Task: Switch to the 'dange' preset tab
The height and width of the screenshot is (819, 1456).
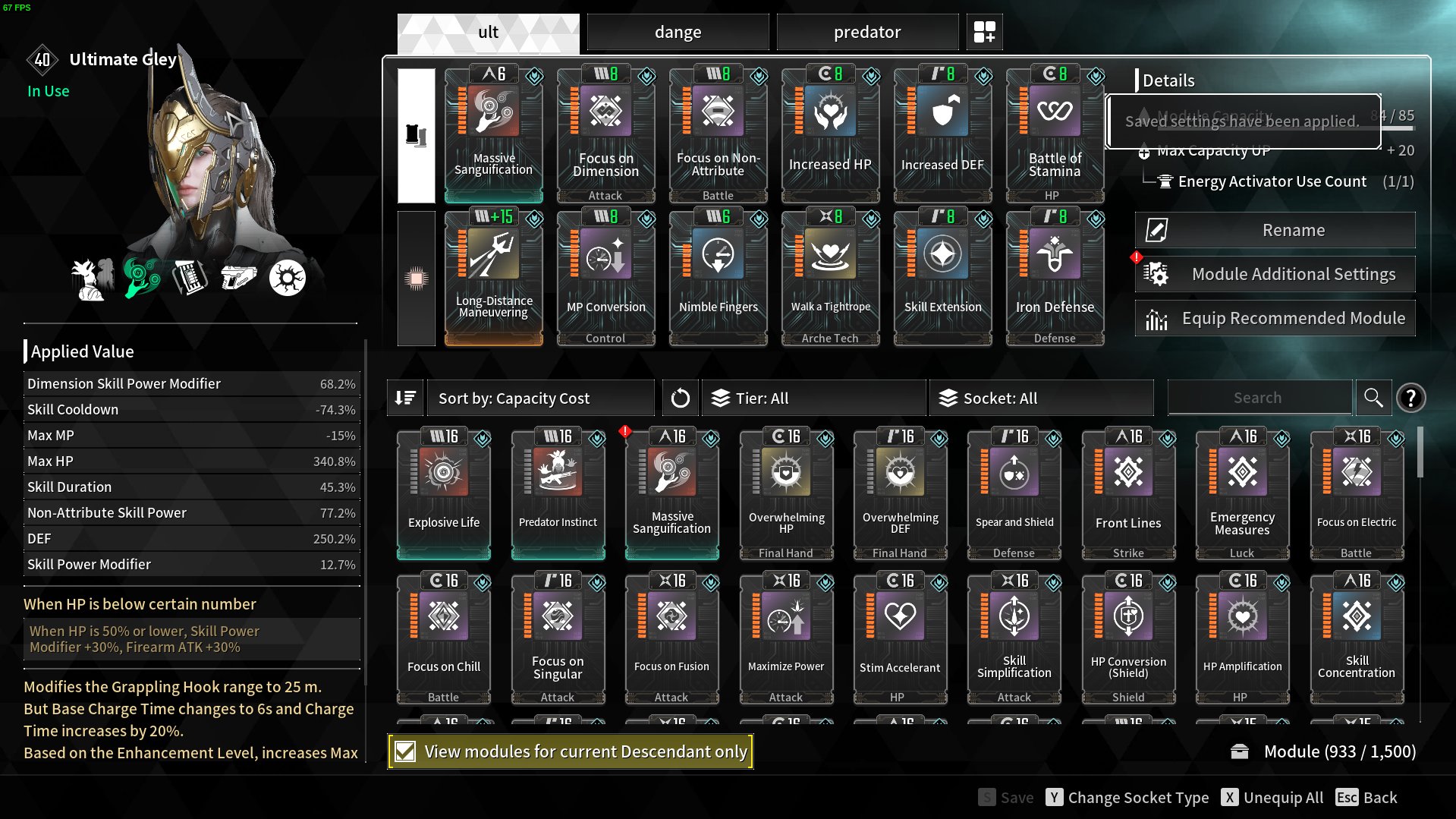Action: (678, 32)
